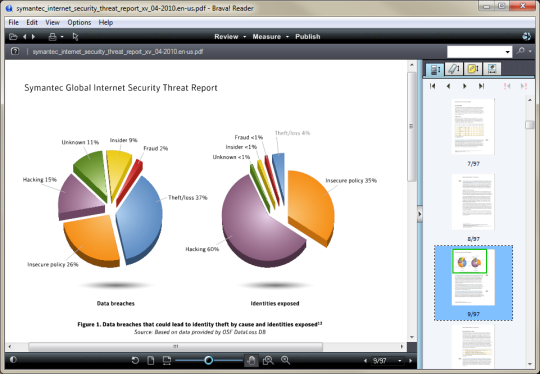Click the fit page icon
Screen dimensions: 540x374
point(150,360)
